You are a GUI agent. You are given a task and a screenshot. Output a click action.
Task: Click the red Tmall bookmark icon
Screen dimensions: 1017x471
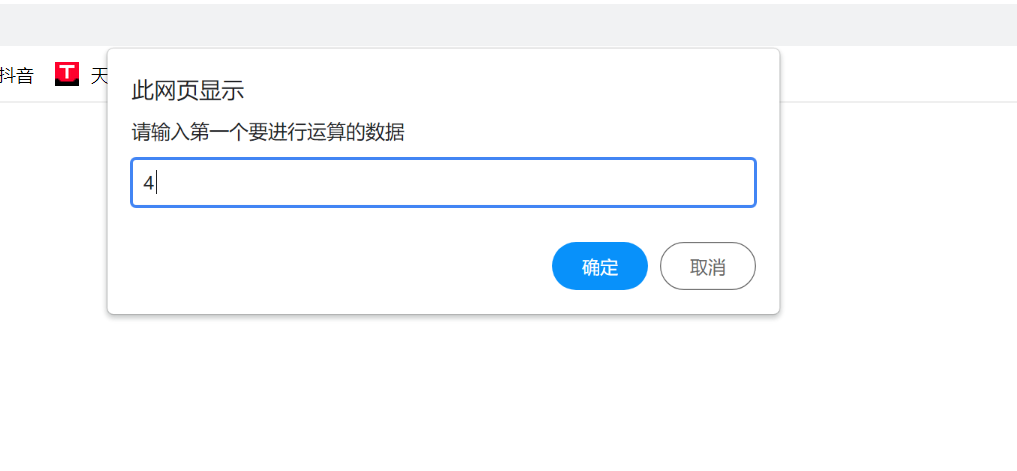(x=67, y=73)
